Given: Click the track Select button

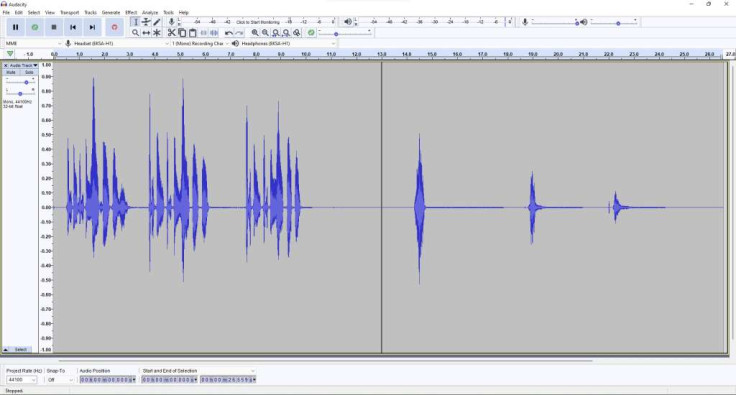Looking at the screenshot, I should point(21,349).
